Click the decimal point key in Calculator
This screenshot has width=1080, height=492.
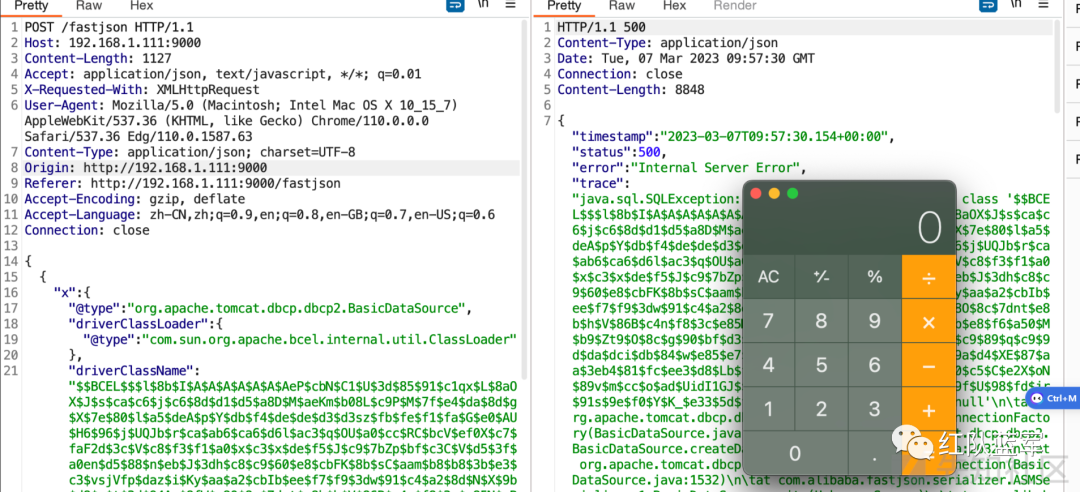[x=875, y=453]
